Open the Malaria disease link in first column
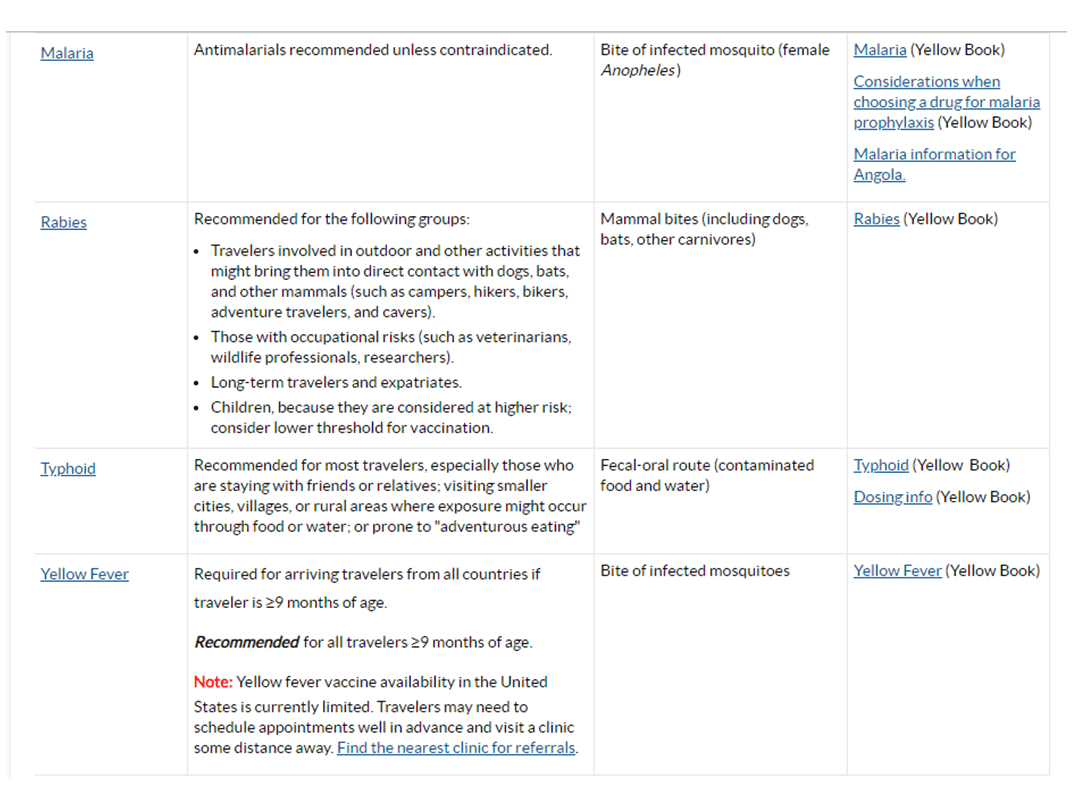1080x810 pixels. (x=67, y=53)
